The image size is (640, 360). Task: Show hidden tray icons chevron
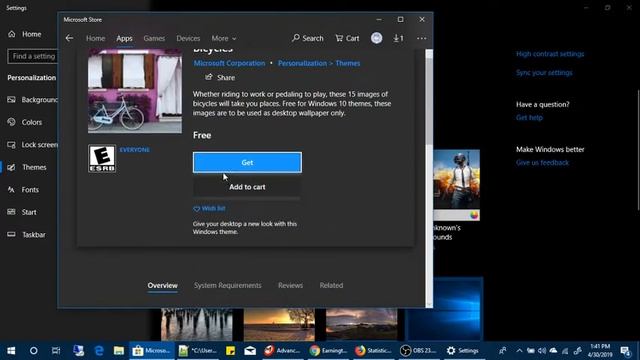519,351
